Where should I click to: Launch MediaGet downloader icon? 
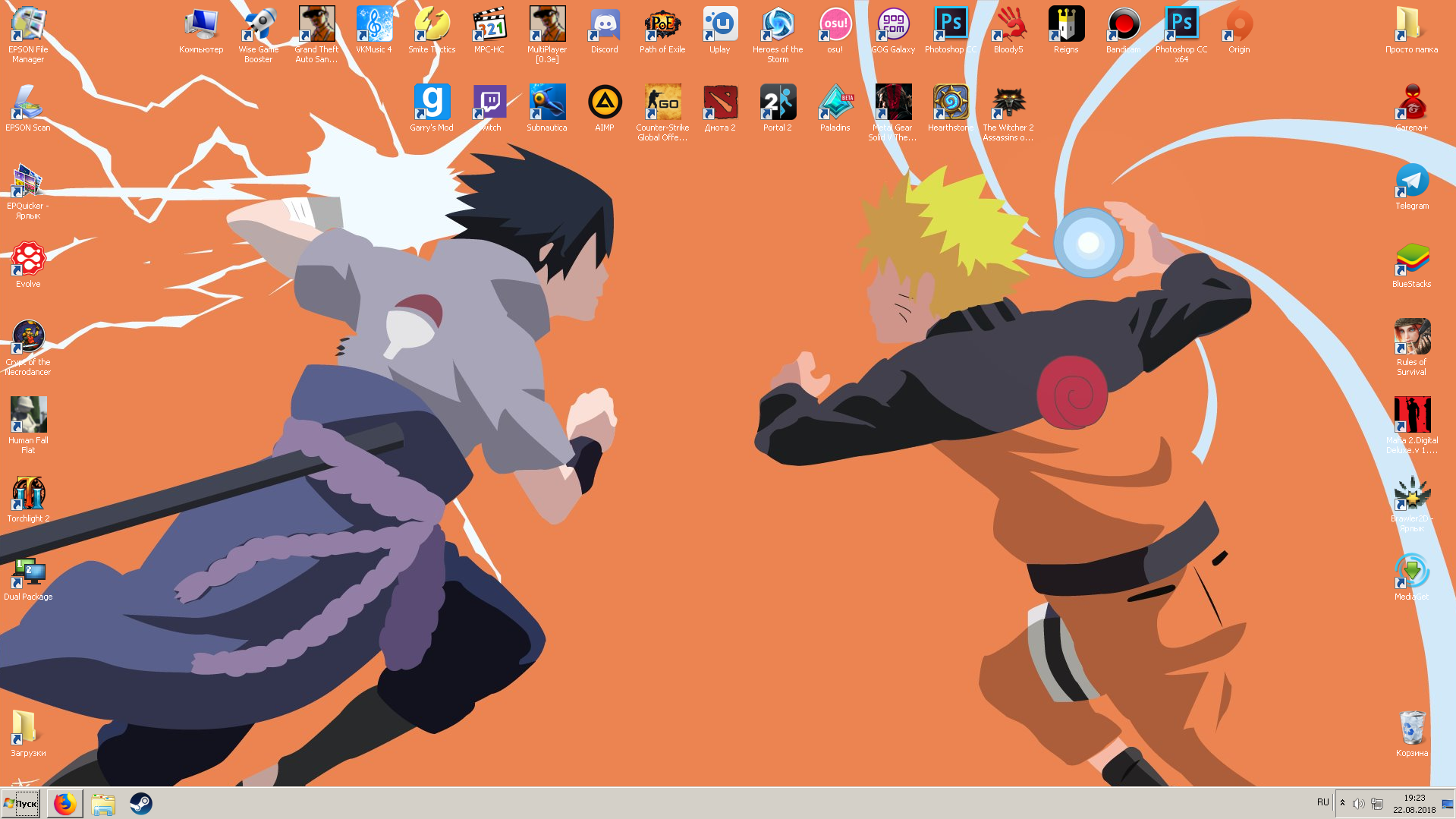(1412, 578)
